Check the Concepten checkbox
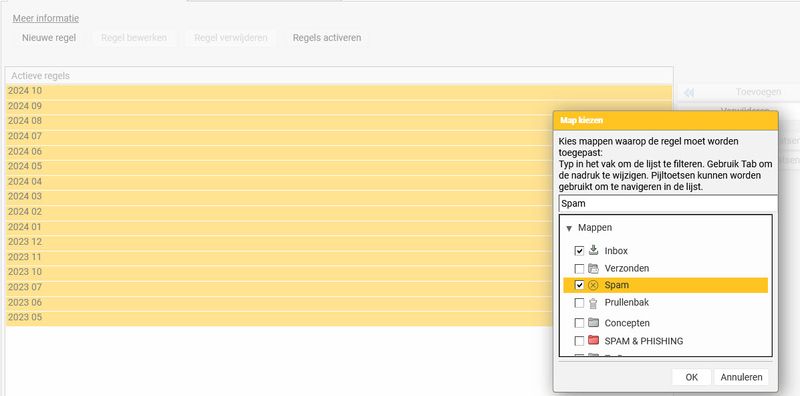Viewport: 800px width, 396px height. tap(579, 323)
